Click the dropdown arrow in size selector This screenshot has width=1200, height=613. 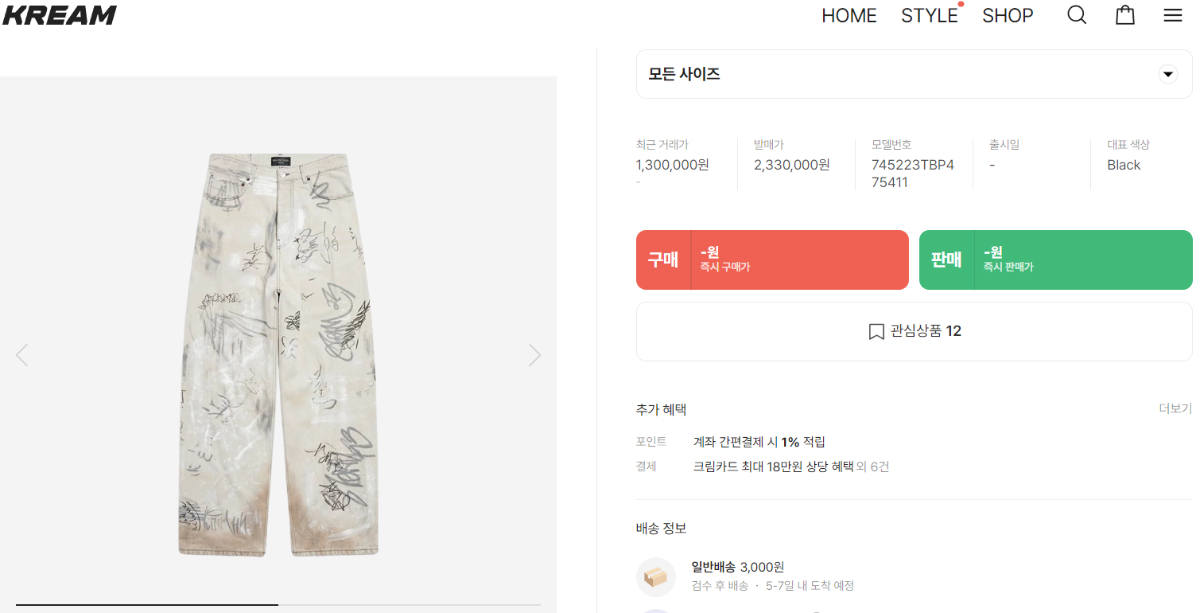tap(1167, 74)
